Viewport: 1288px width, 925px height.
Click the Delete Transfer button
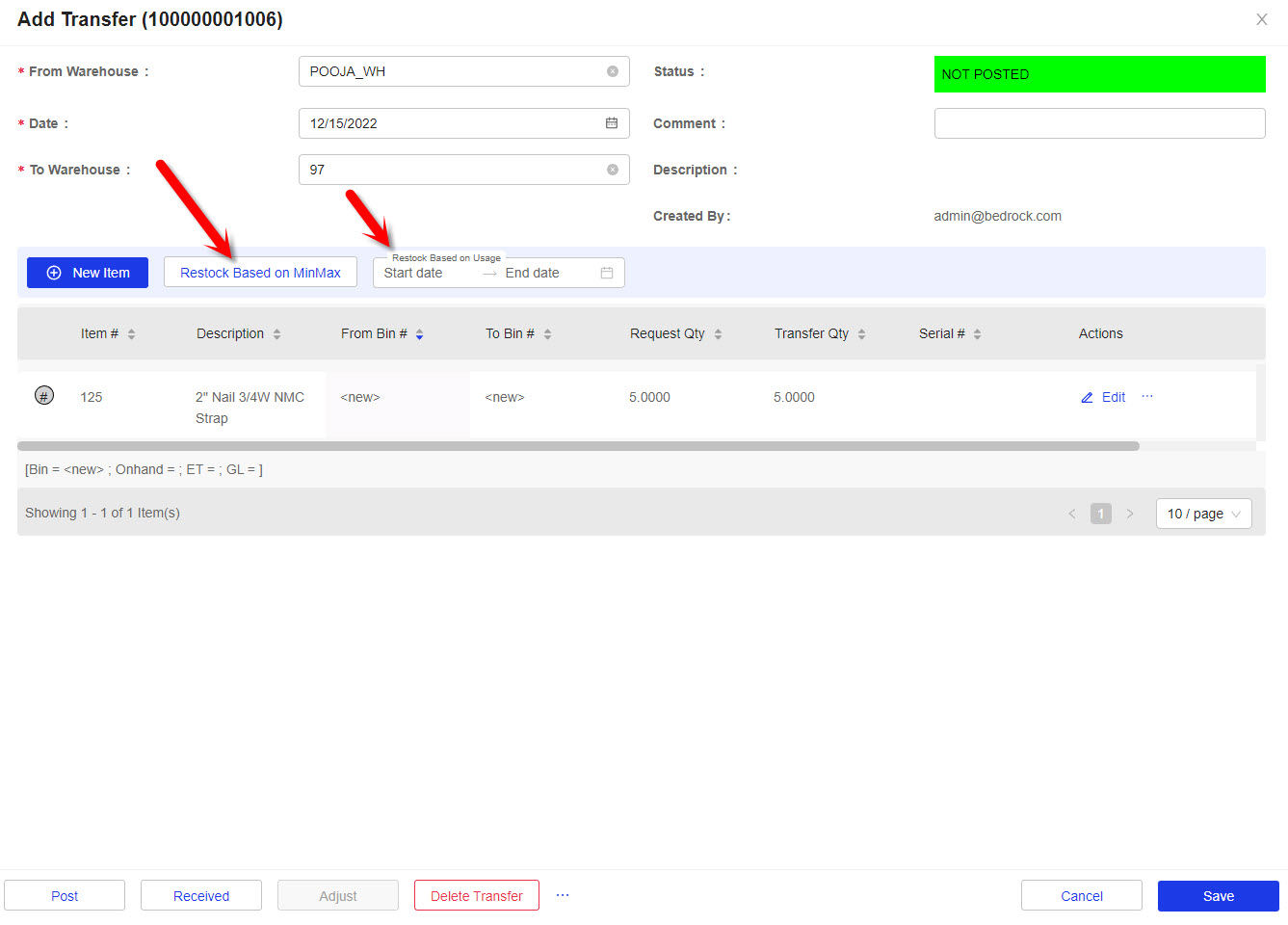pos(477,895)
